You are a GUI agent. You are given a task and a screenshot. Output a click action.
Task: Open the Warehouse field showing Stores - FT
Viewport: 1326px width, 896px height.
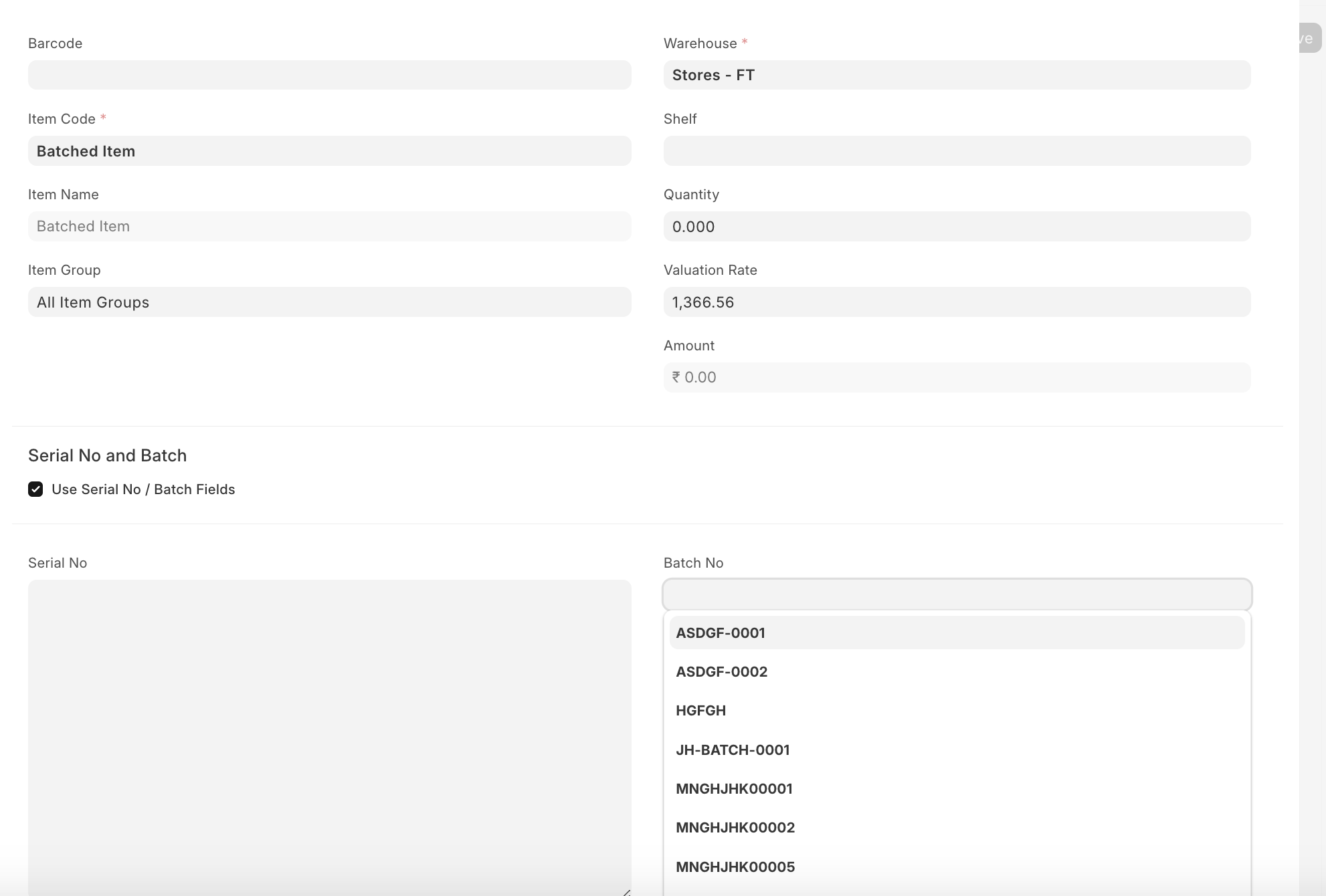click(956, 75)
